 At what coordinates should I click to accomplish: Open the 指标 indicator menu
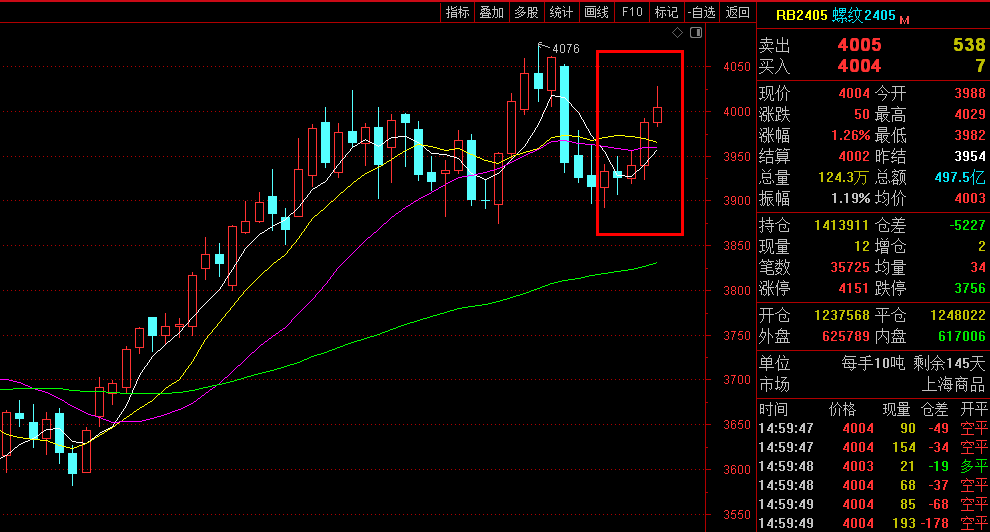coord(457,12)
